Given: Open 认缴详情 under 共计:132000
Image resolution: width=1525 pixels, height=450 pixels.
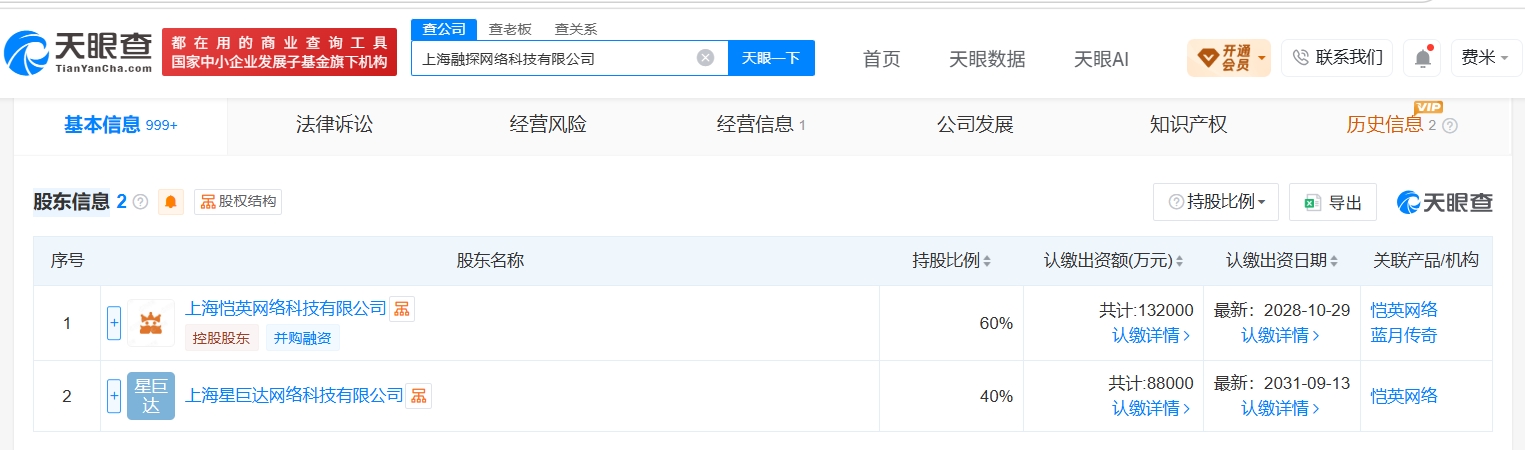Looking at the screenshot, I should click(1152, 336).
